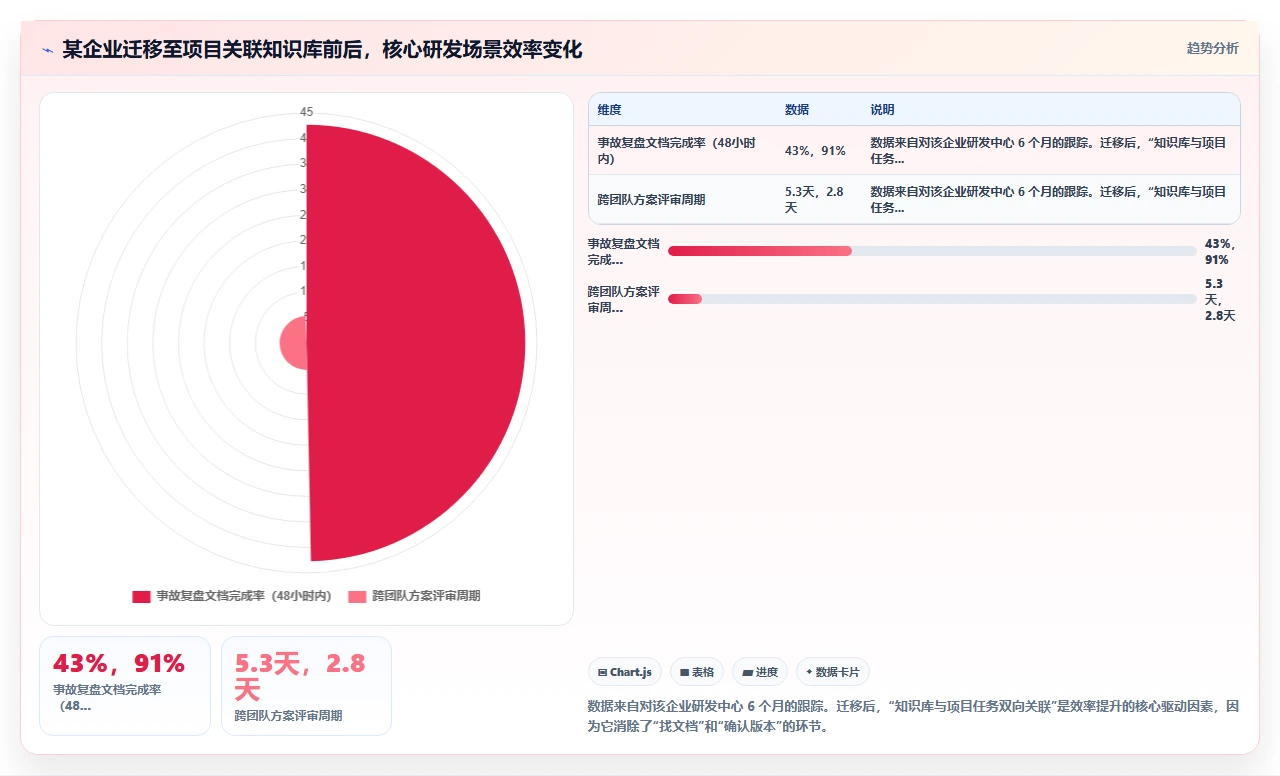Toggle legend item 跨团队方案评审周期
This screenshot has width=1280, height=776.
click(414, 596)
